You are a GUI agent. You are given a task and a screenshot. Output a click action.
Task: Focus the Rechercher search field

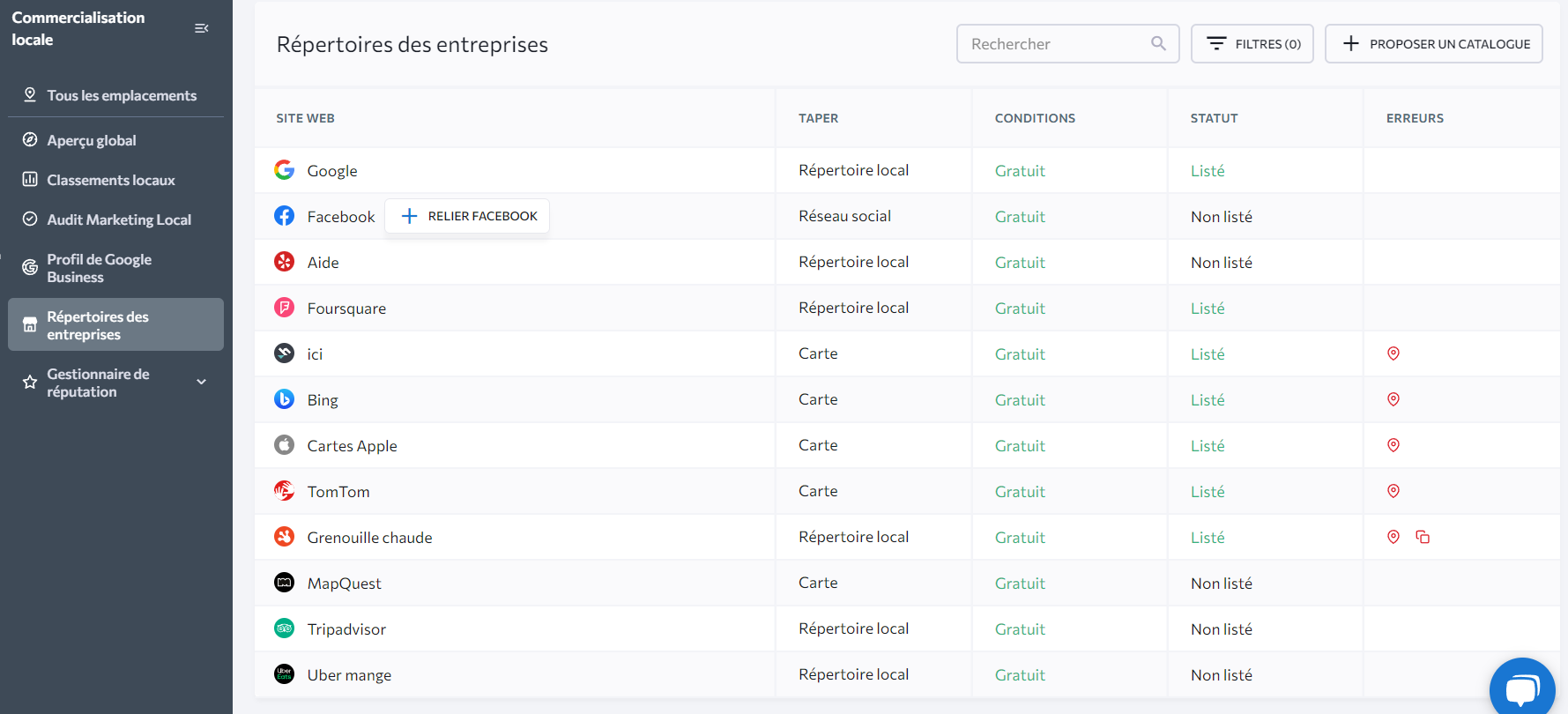(1053, 44)
